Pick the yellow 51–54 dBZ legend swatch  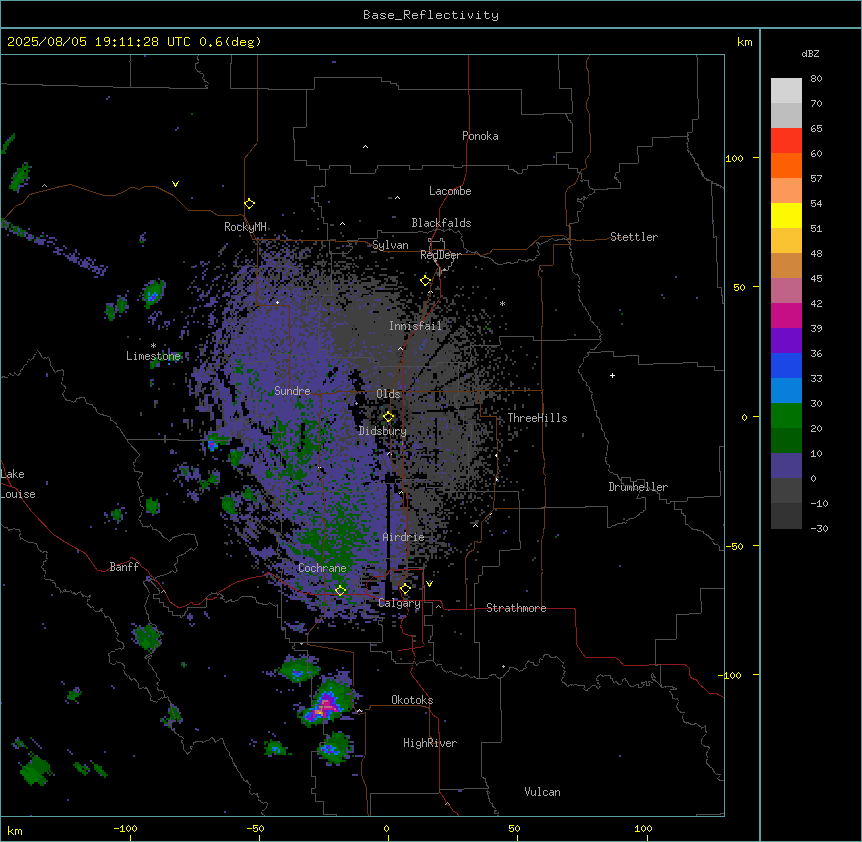click(786, 215)
